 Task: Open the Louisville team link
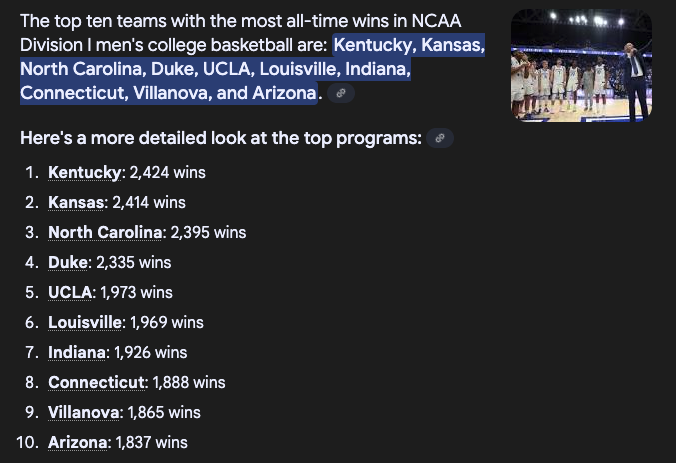click(x=85, y=322)
